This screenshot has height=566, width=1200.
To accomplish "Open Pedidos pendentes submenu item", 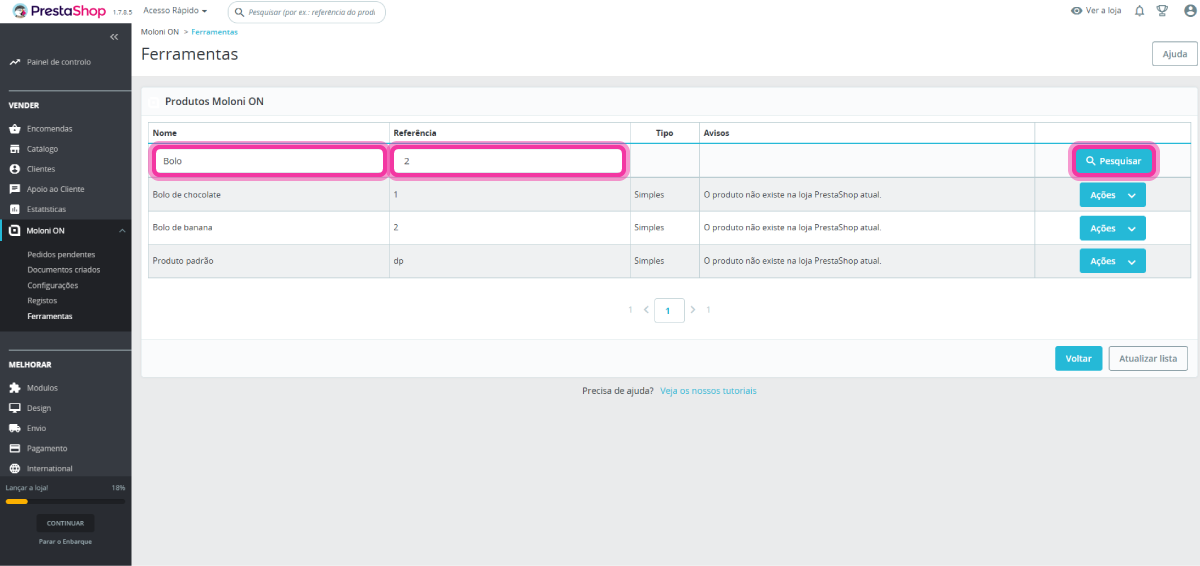I will pos(61,254).
